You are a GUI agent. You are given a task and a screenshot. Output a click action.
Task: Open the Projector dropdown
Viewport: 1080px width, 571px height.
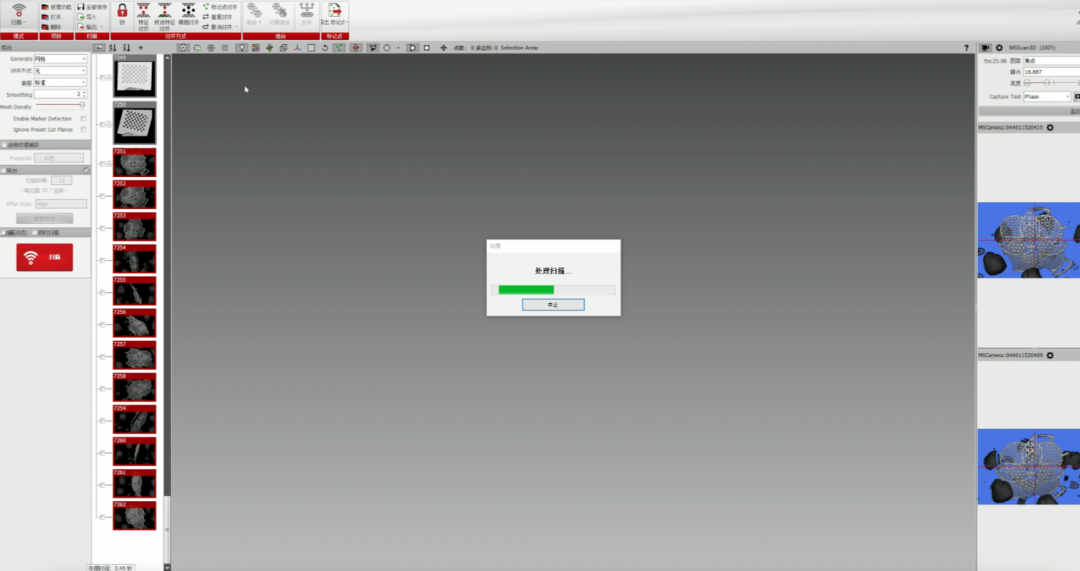(59, 158)
